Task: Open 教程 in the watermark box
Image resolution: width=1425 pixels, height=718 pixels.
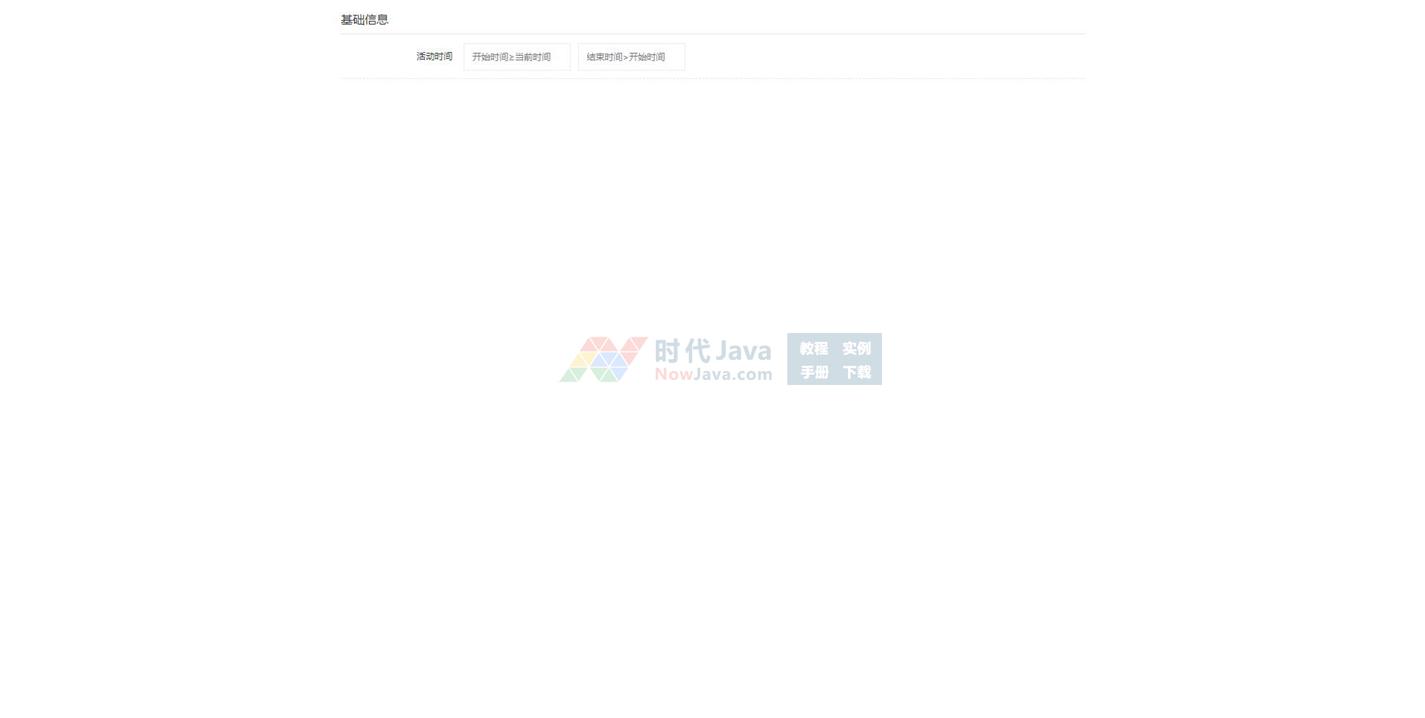Action: [x=814, y=348]
